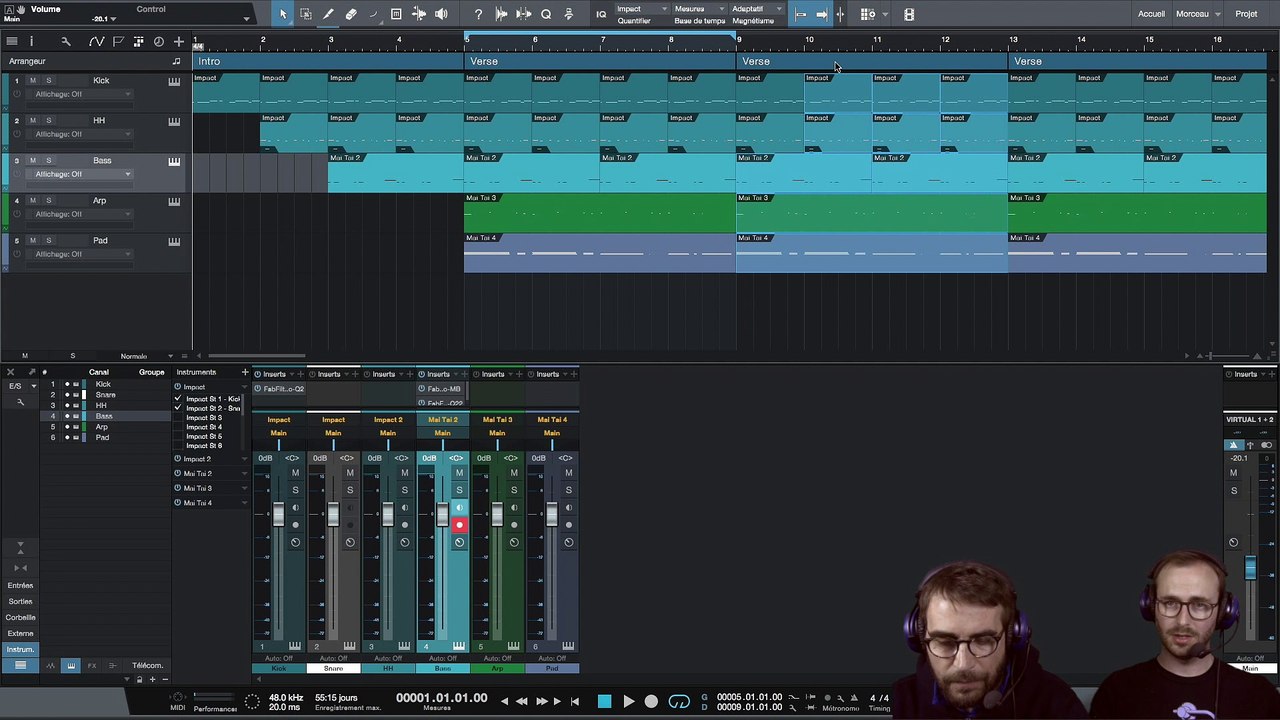Viewport: 1280px width, 720px height.
Task: Click the wrench settings icon in mixer
Action: [x=20, y=402]
